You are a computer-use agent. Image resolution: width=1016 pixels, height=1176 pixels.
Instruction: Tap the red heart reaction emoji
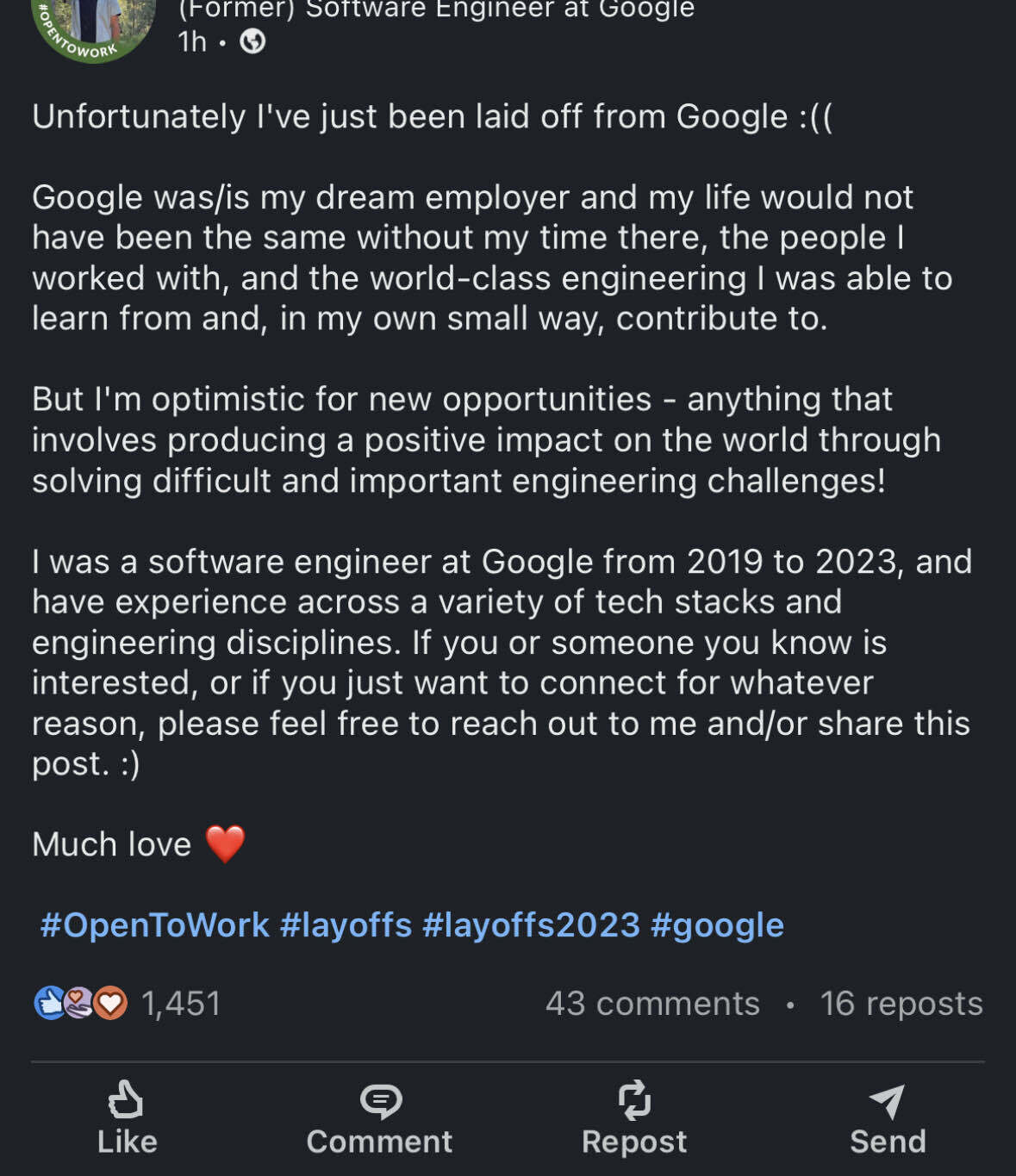coord(110,1002)
